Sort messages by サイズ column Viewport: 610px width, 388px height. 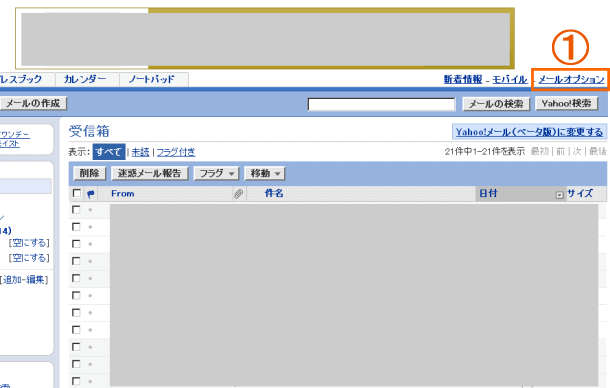click(580, 193)
